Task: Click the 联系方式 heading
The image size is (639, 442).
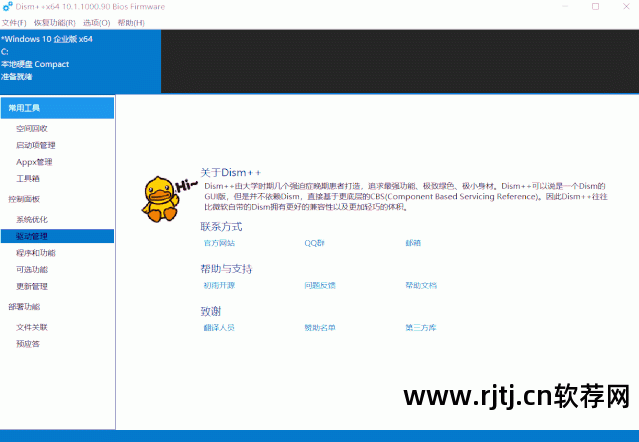Action: click(x=221, y=227)
